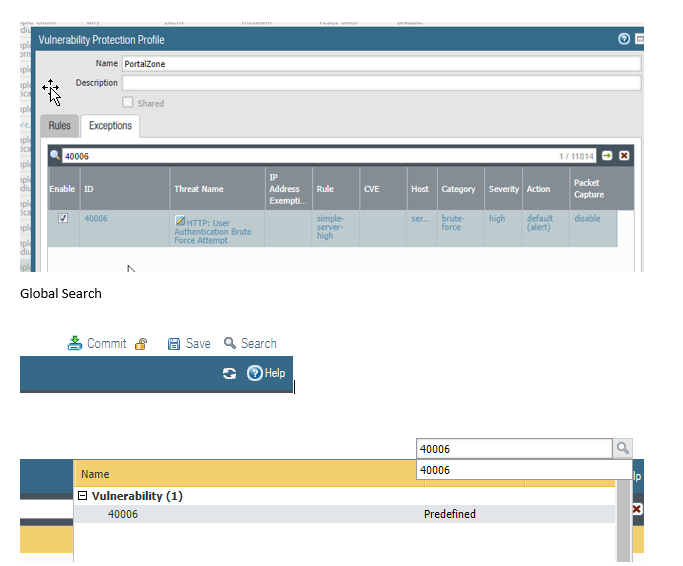Click the Enable column header
Image resolution: width=683 pixels, height=566 pixels.
(64, 189)
